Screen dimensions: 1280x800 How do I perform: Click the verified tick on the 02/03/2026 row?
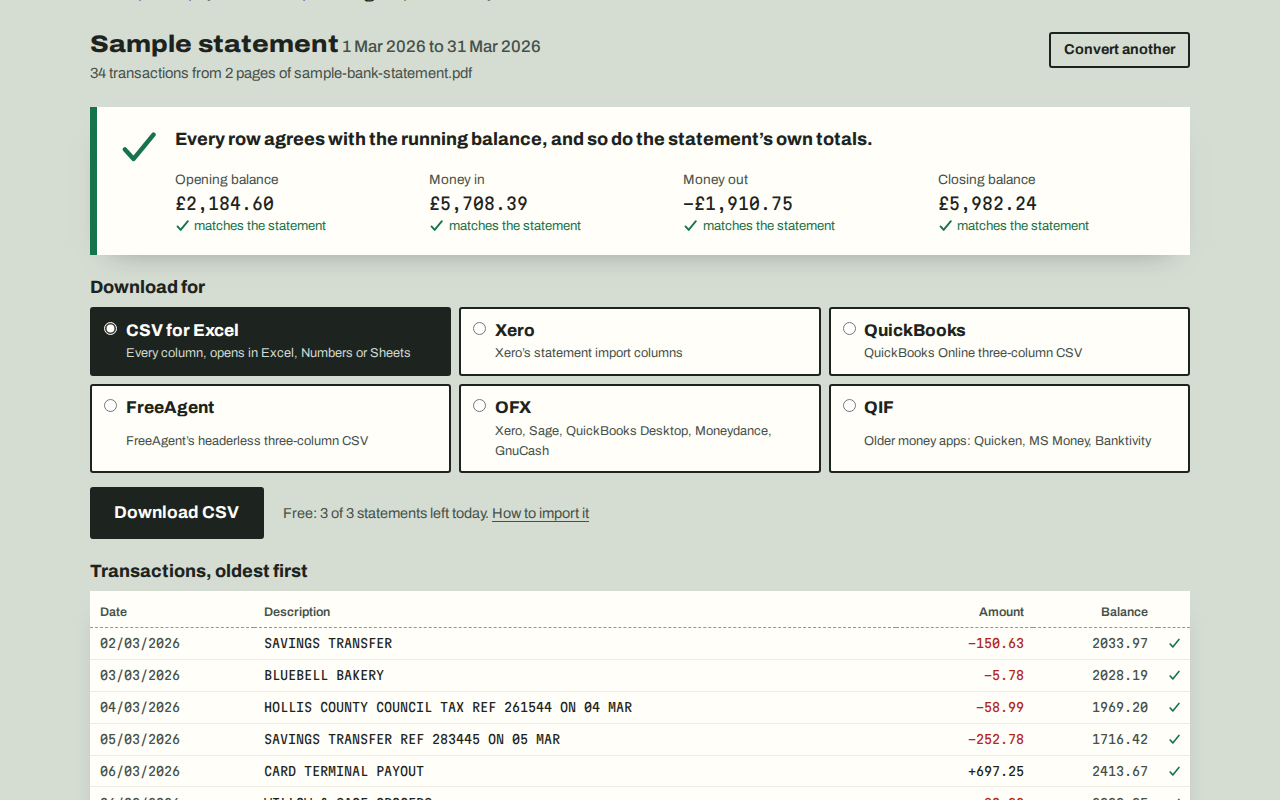(1174, 644)
